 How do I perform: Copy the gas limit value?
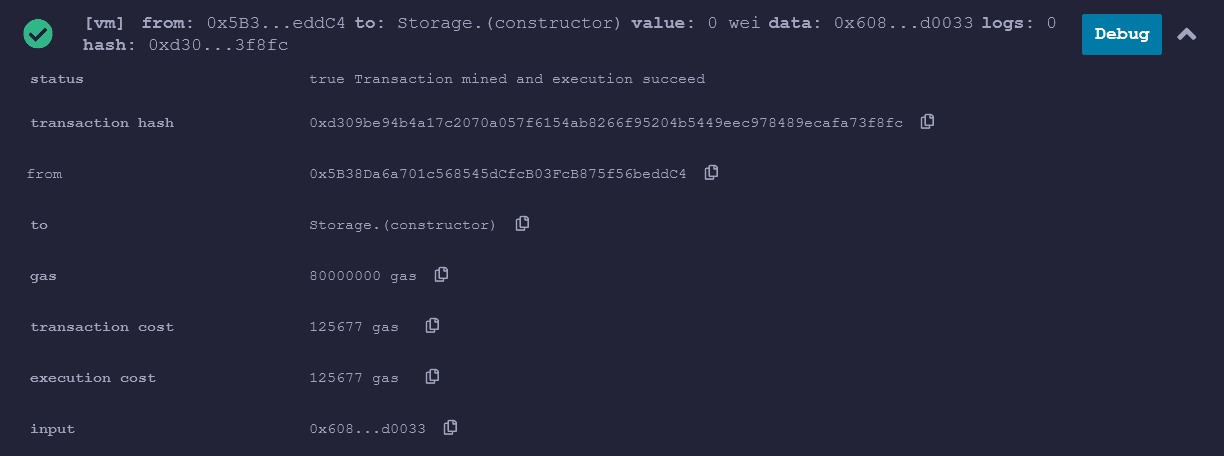coord(441,275)
